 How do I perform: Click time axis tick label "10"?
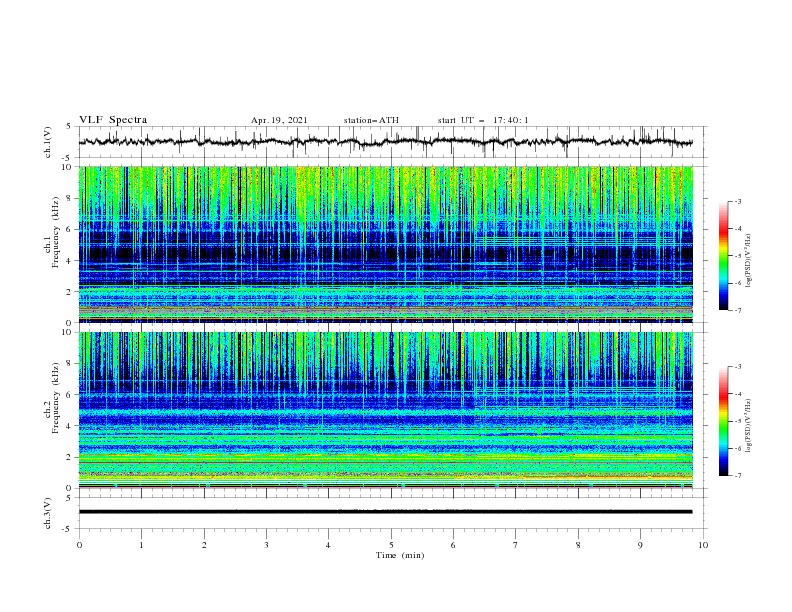tap(703, 545)
